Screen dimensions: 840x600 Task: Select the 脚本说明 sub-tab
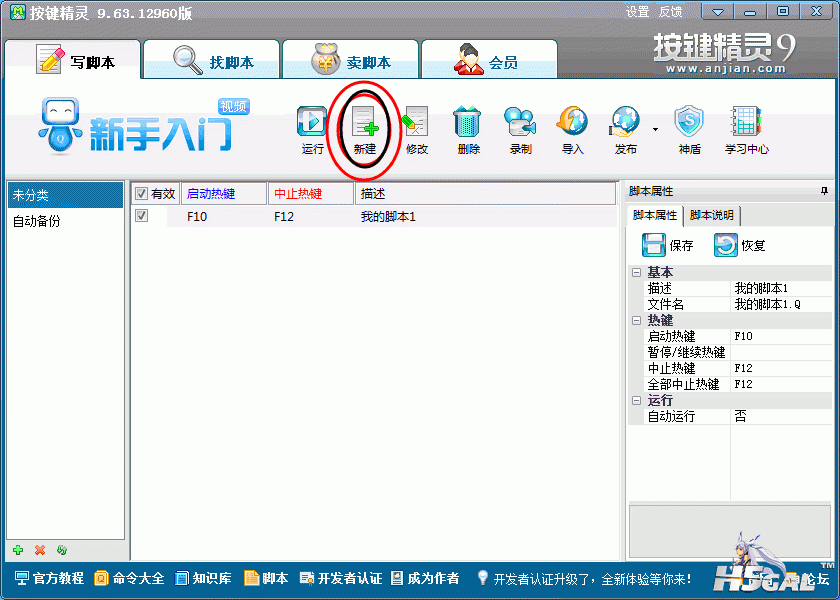point(712,215)
